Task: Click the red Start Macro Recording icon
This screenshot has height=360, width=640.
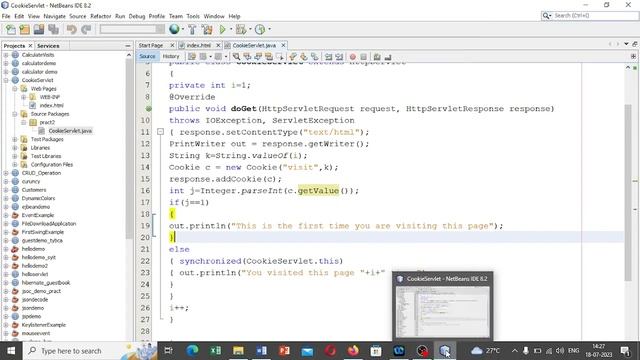Action: coord(353,57)
